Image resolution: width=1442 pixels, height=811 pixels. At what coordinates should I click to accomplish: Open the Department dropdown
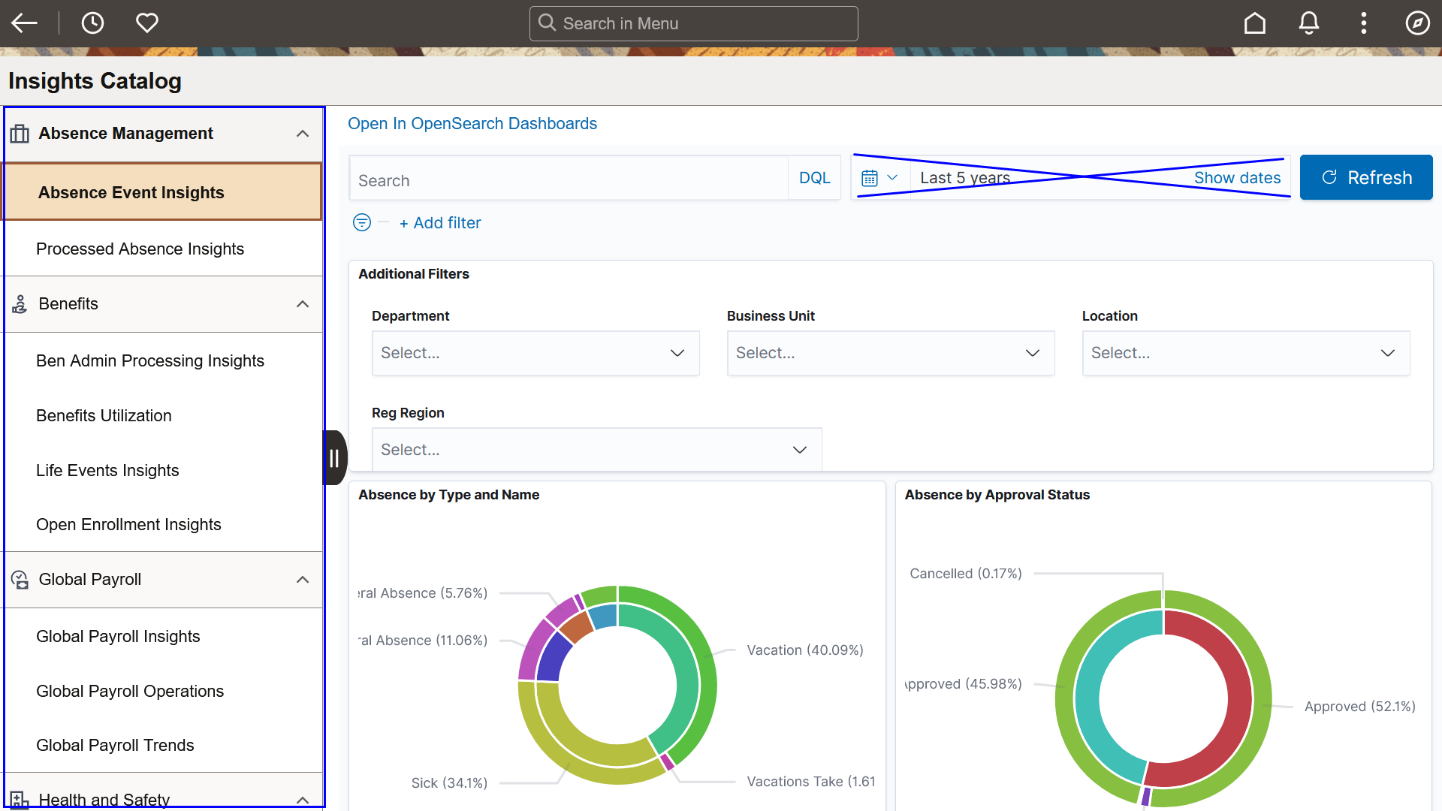pyautogui.click(x=536, y=353)
